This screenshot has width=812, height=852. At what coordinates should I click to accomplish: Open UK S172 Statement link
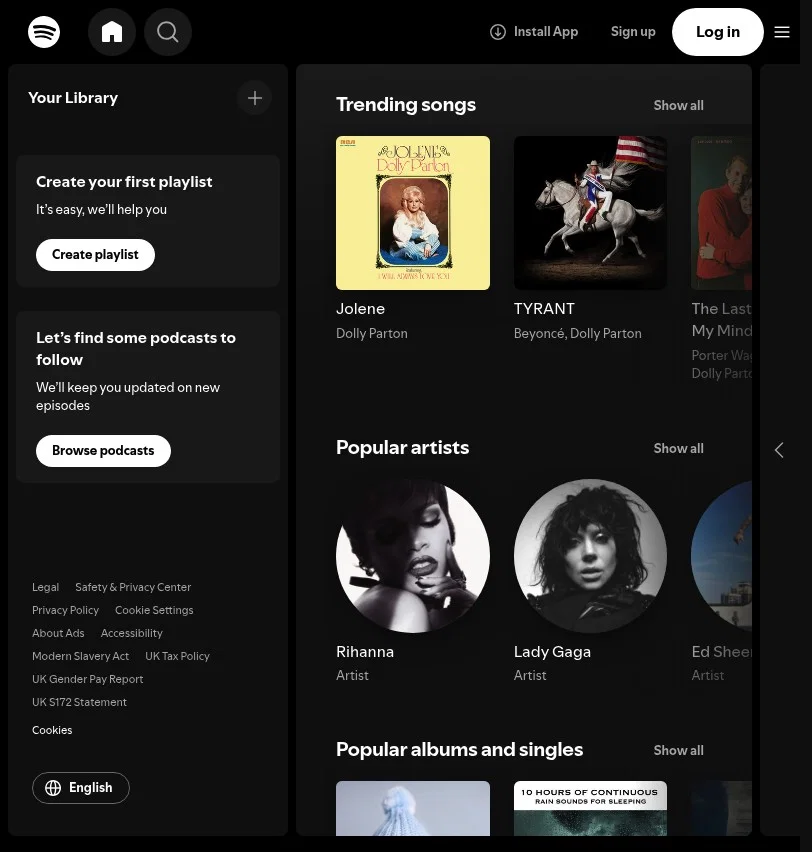point(79,702)
